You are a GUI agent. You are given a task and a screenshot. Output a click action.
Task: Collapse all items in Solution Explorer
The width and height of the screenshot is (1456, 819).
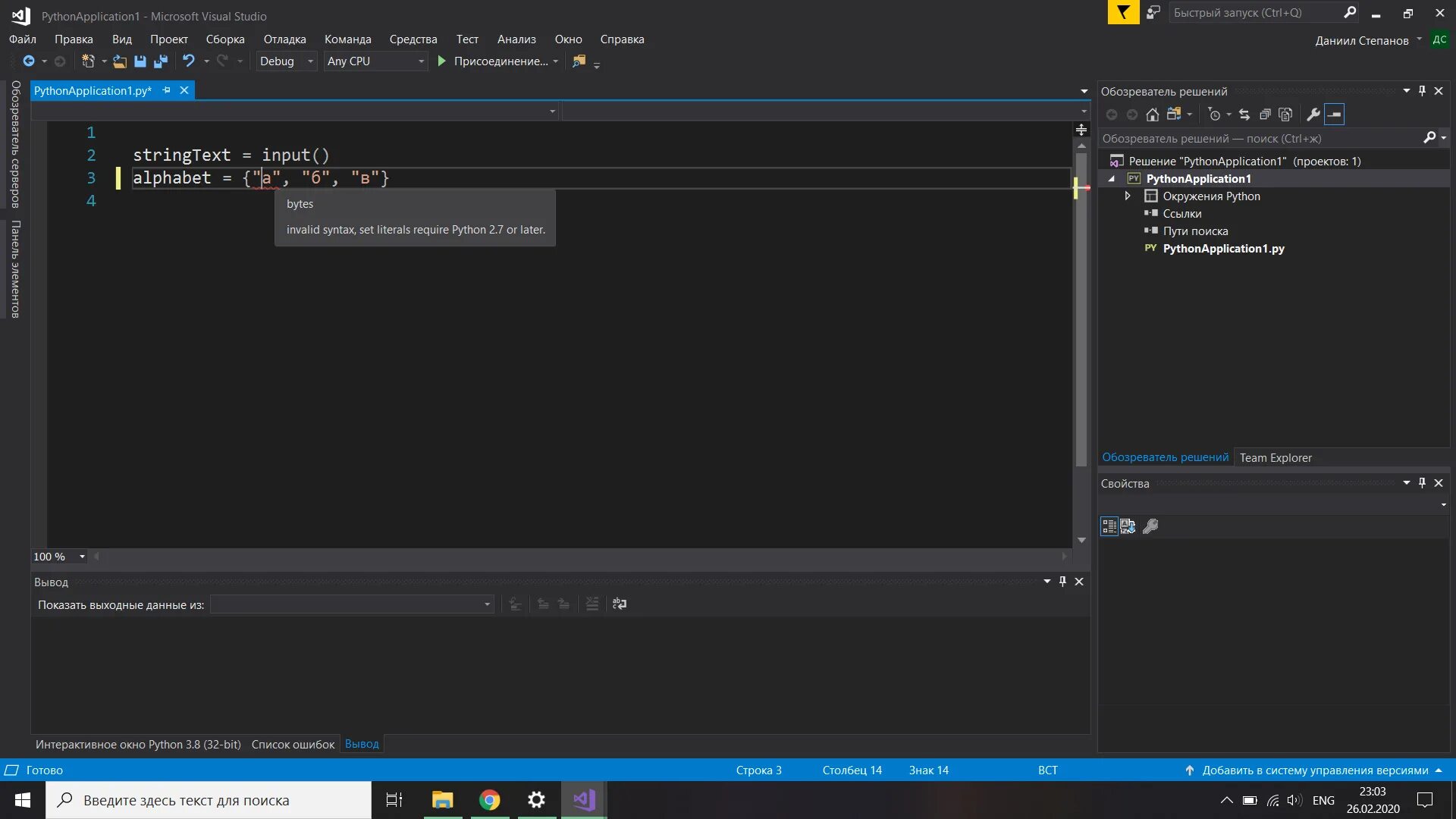1265,115
